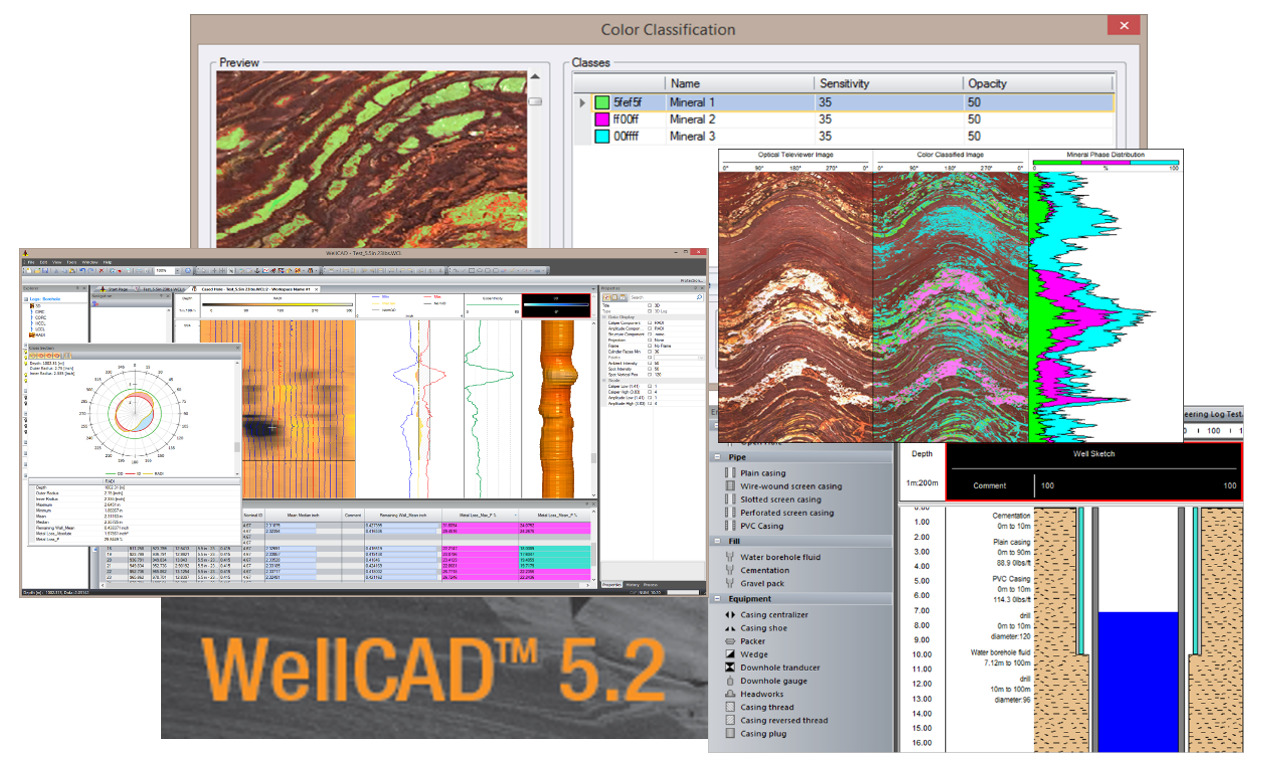The height and width of the screenshot is (771, 1266).
Task: Switch to the History tab at bottom
Action: click(631, 583)
